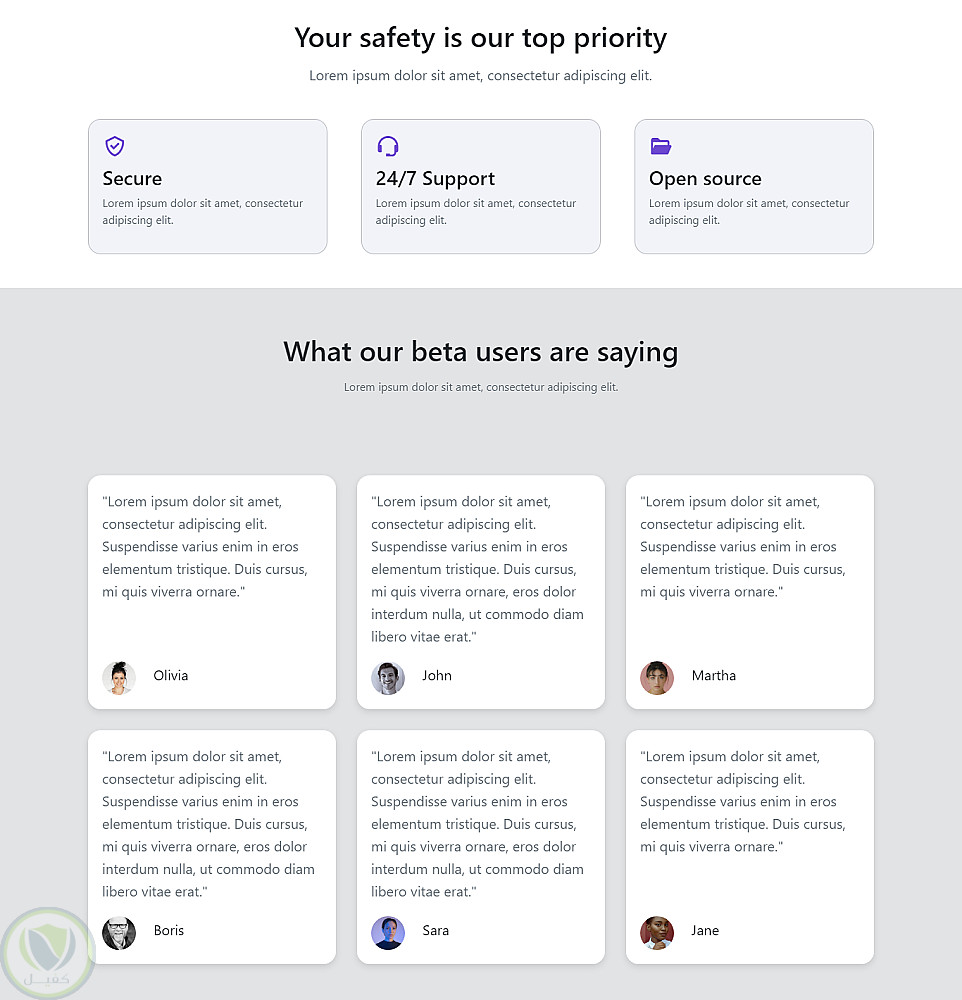
Task: Click Jane's avatar photo
Action: [657, 932]
